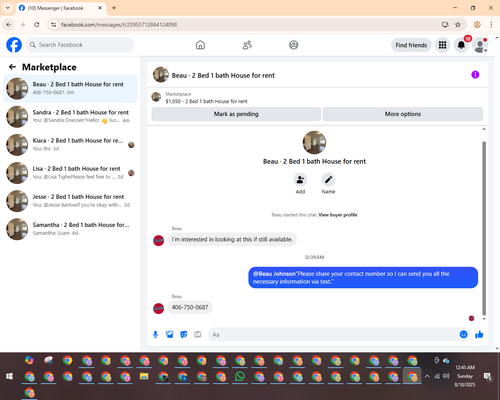Viewport: 500px width, 400px height.
Task: Open the $1,050 Marketplace listing link
Action: pyautogui.click(x=206, y=101)
